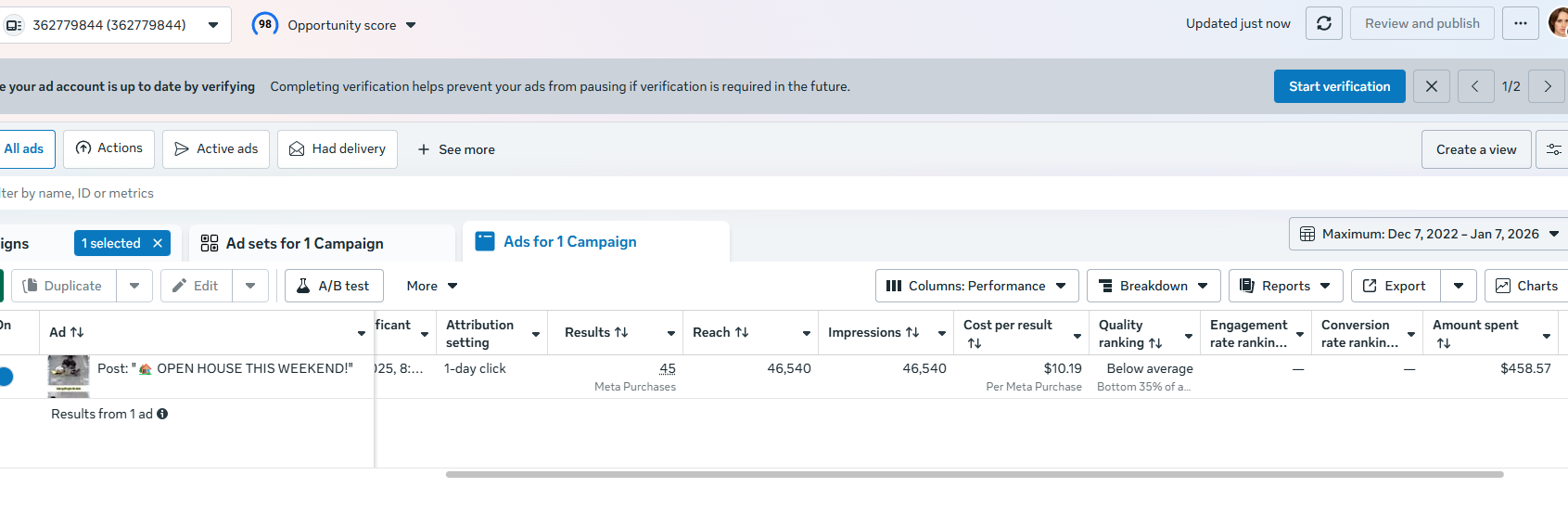The width and height of the screenshot is (1568, 513).
Task: Dismiss the verification banner with X
Action: coord(1432,86)
